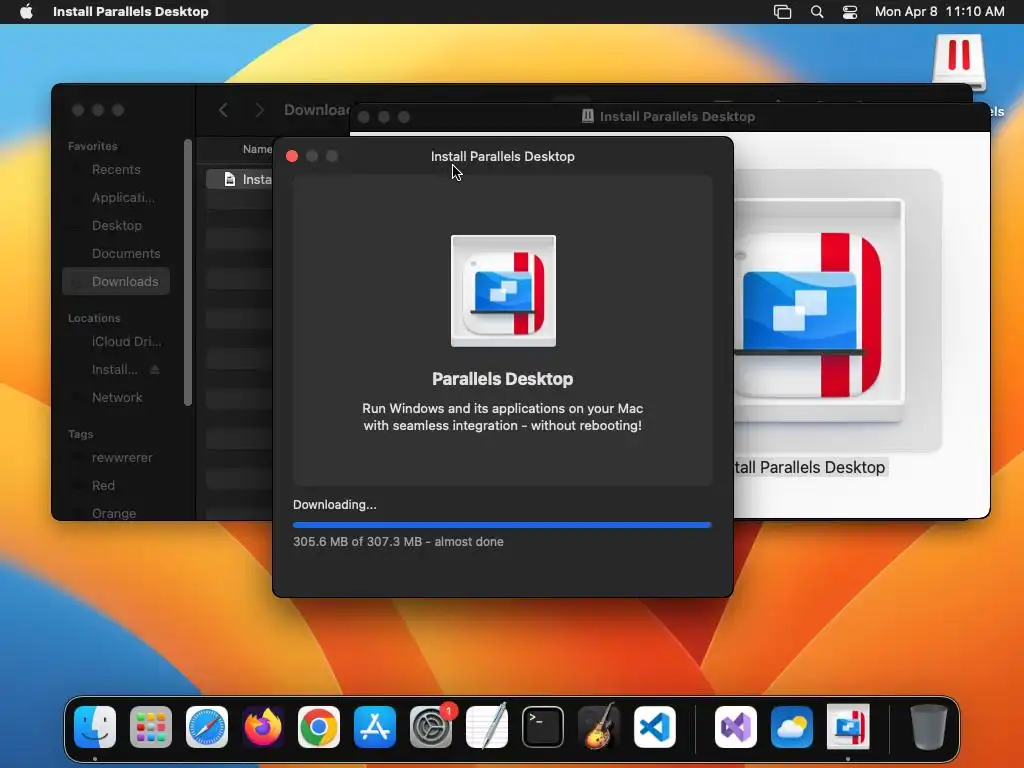Open the cloud weather app in dock
Screen dimensions: 1024x768
tap(792, 727)
